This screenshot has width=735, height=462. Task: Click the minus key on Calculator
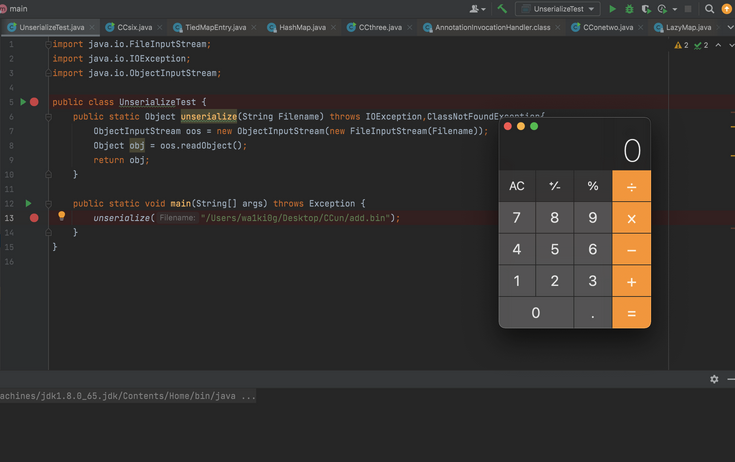click(631, 250)
